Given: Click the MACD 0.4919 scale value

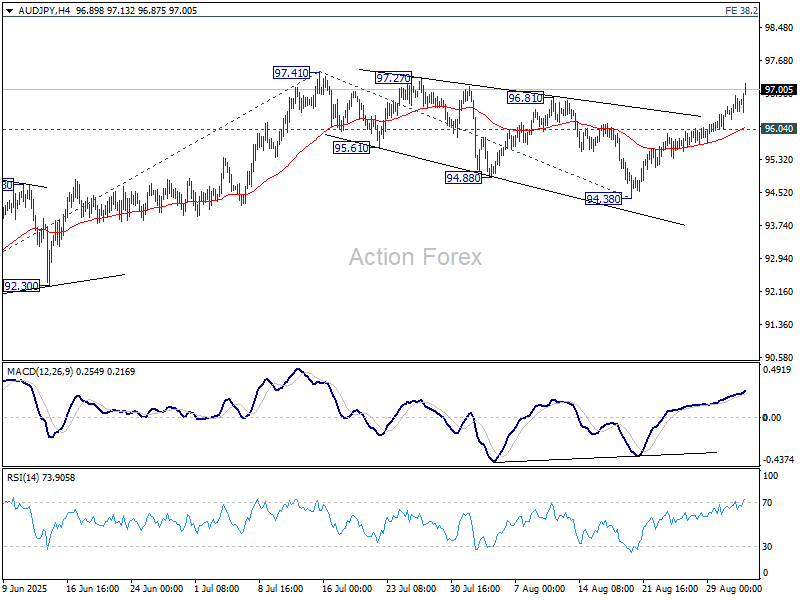Looking at the screenshot, I should pos(777,370).
